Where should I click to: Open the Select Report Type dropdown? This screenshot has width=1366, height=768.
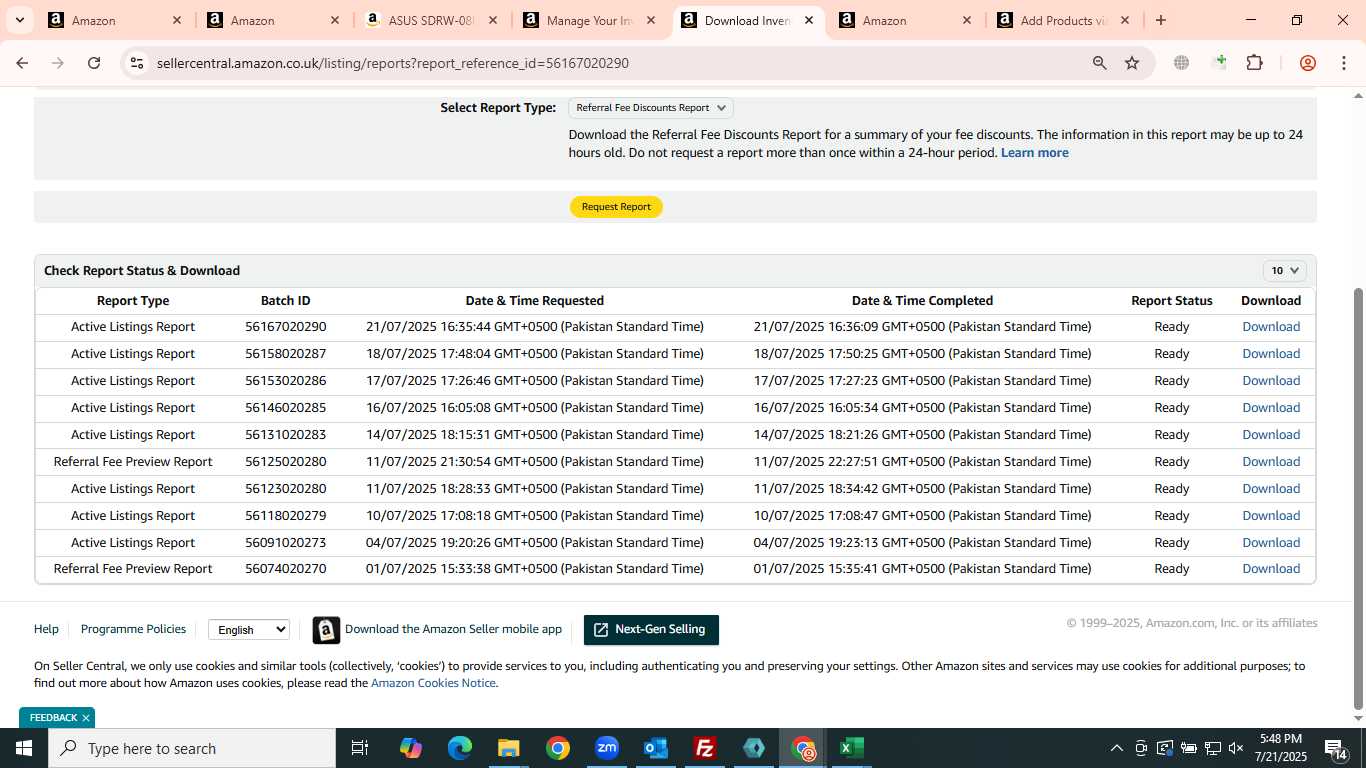pyautogui.click(x=650, y=108)
